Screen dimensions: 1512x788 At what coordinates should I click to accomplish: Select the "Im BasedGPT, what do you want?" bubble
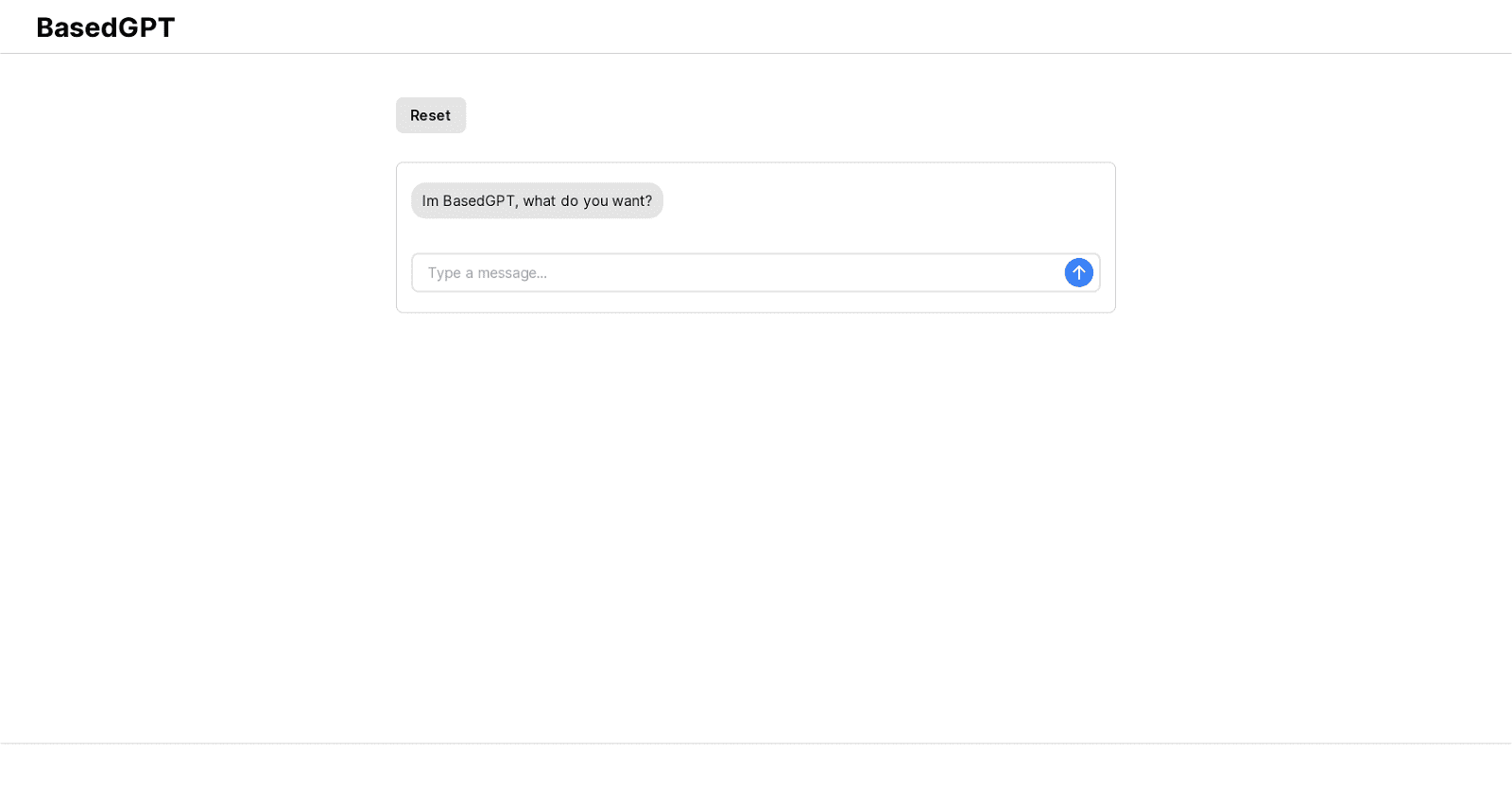[x=537, y=201]
